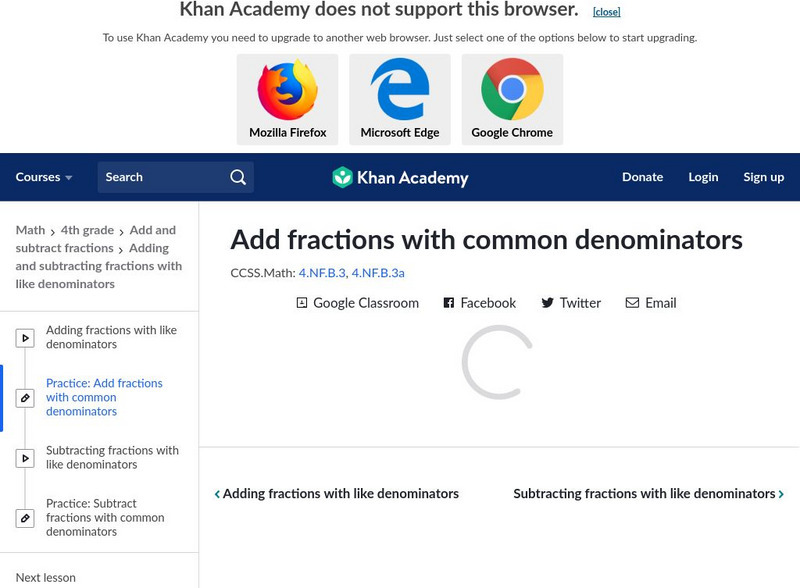Open 'Subtracting fractions with like denominators' sidebar video
This screenshot has height=588, width=800.
coord(112,457)
